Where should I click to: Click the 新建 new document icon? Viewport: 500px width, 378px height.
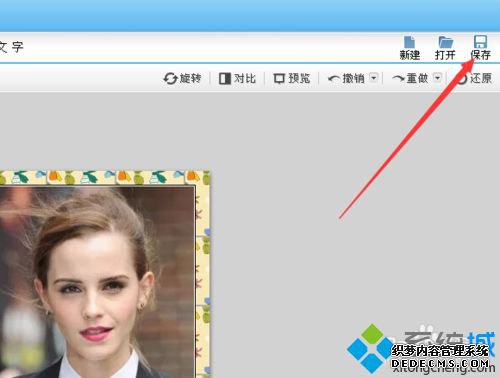coord(409,42)
